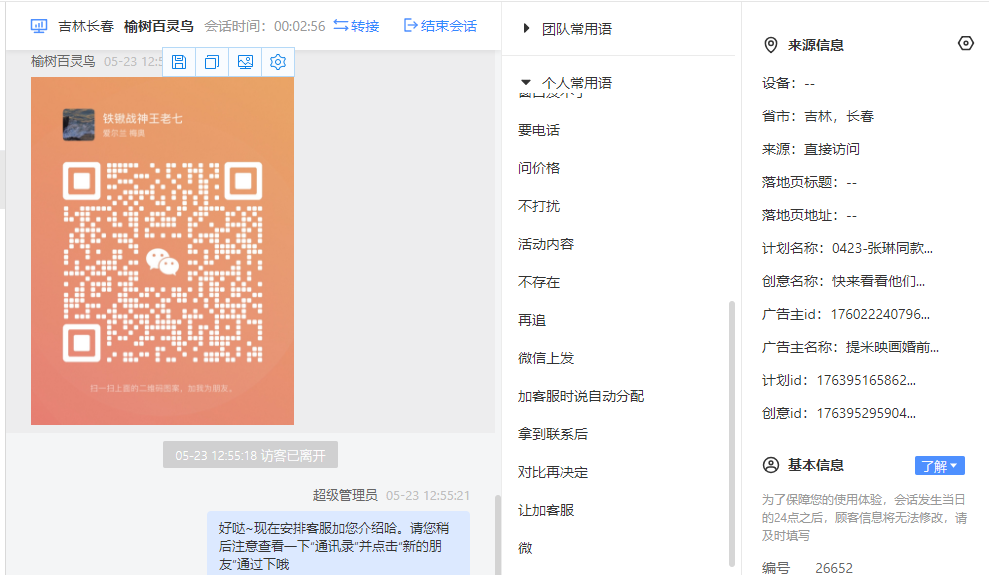
Task: Click the transfer arrows icon
Action: click(341, 25)
